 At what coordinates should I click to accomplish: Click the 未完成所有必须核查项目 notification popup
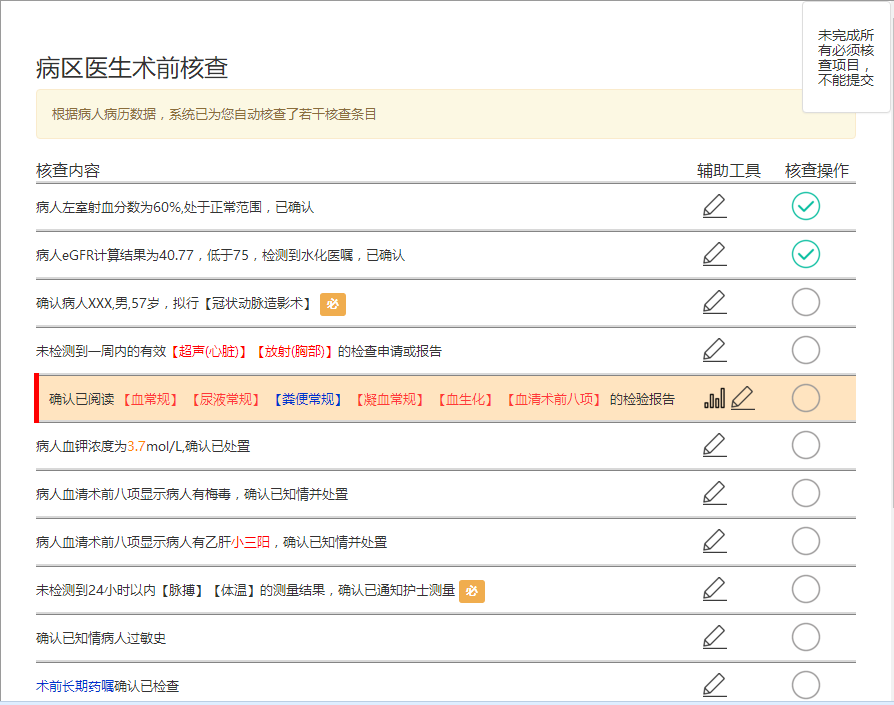pyautogui.click(x=846, y=57)
